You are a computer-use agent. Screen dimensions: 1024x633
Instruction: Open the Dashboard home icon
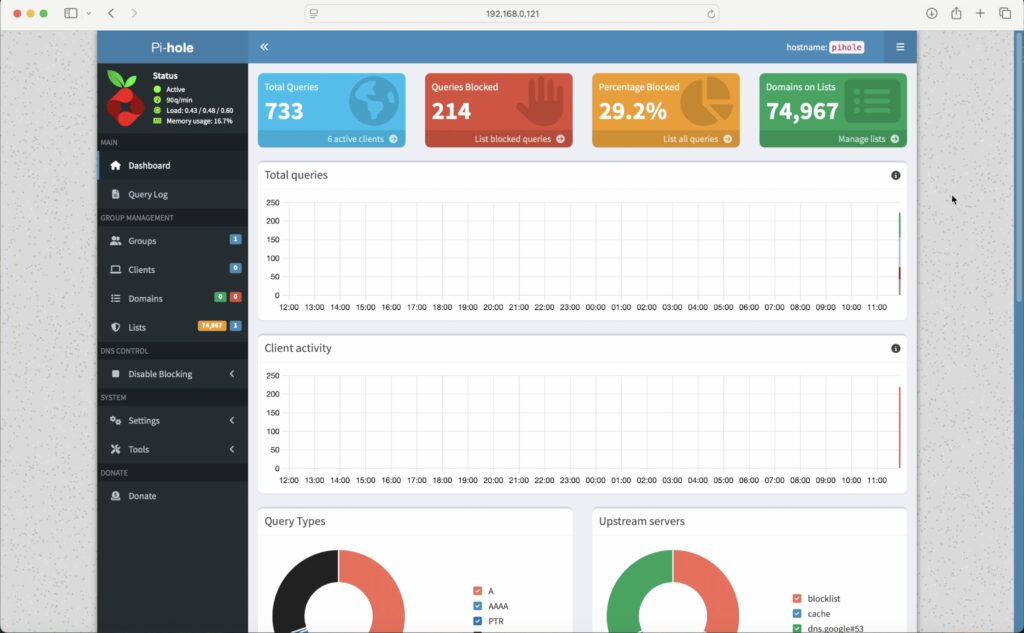pos(116,164)
